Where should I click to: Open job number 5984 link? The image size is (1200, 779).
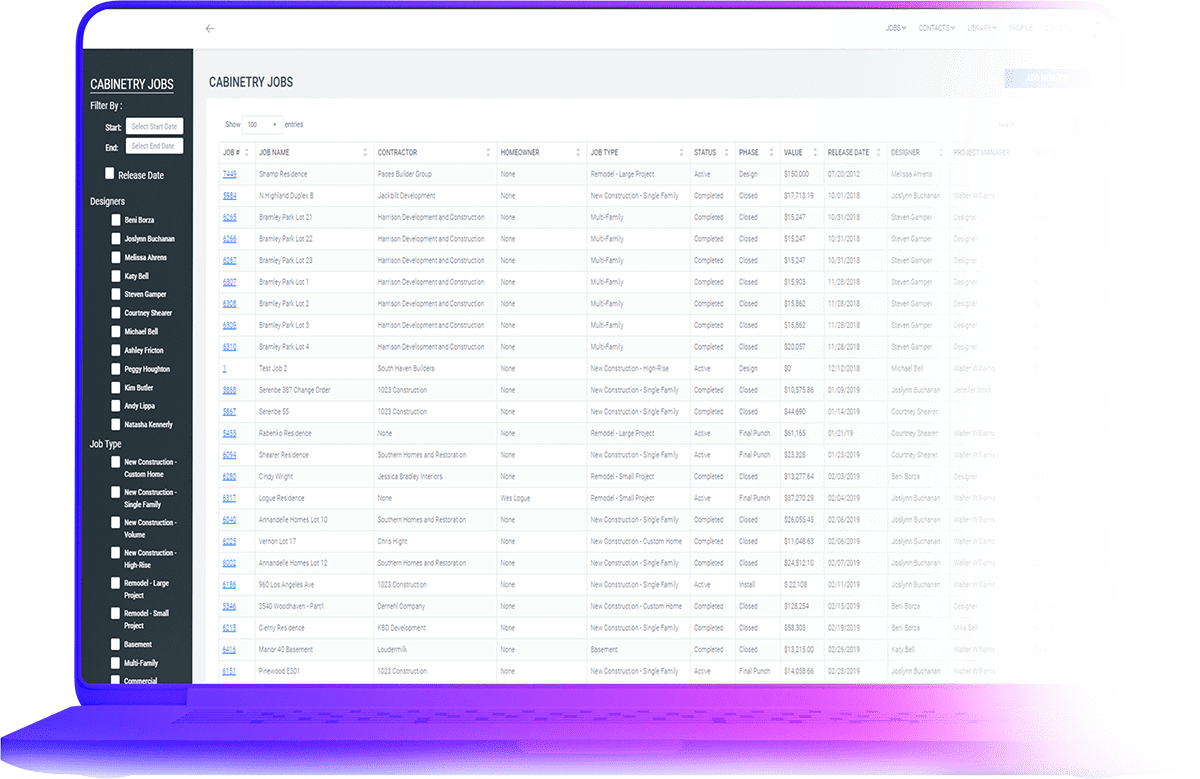pos(229,196)
